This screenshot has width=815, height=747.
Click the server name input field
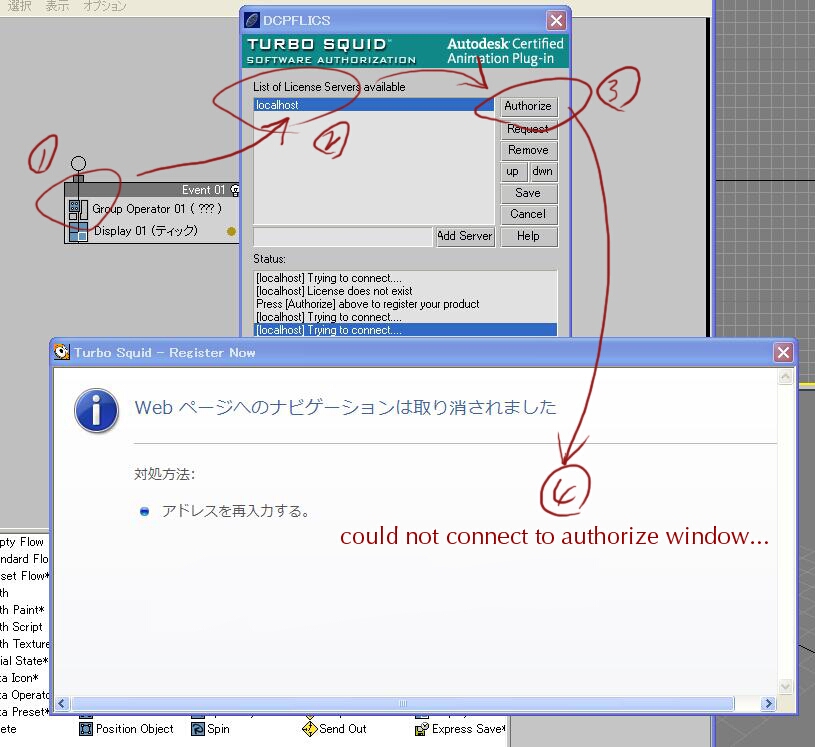pyautogui.click(x=343, y=237)
